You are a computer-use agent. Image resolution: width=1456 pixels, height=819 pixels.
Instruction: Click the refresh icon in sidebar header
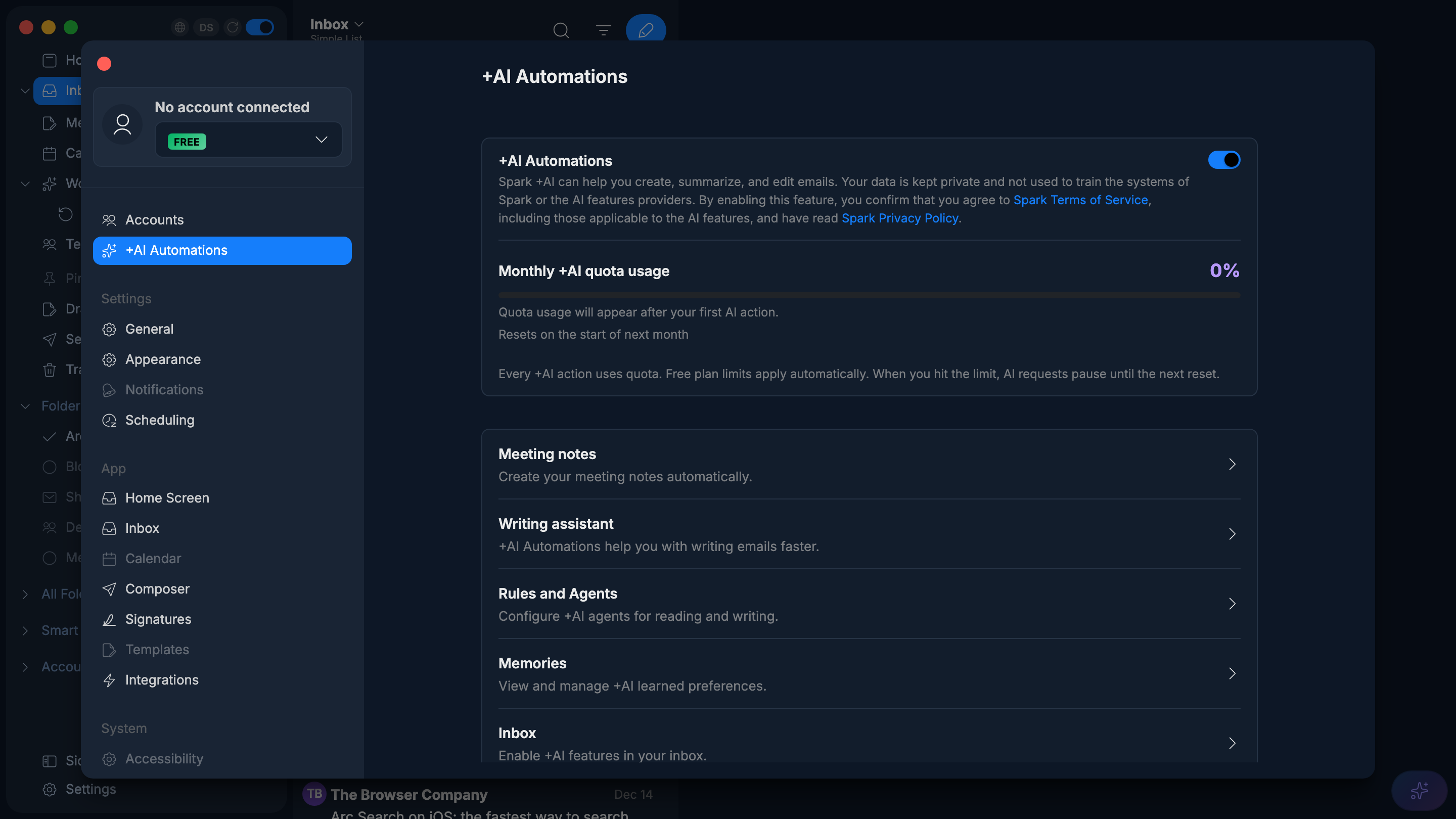click(233, 27)
